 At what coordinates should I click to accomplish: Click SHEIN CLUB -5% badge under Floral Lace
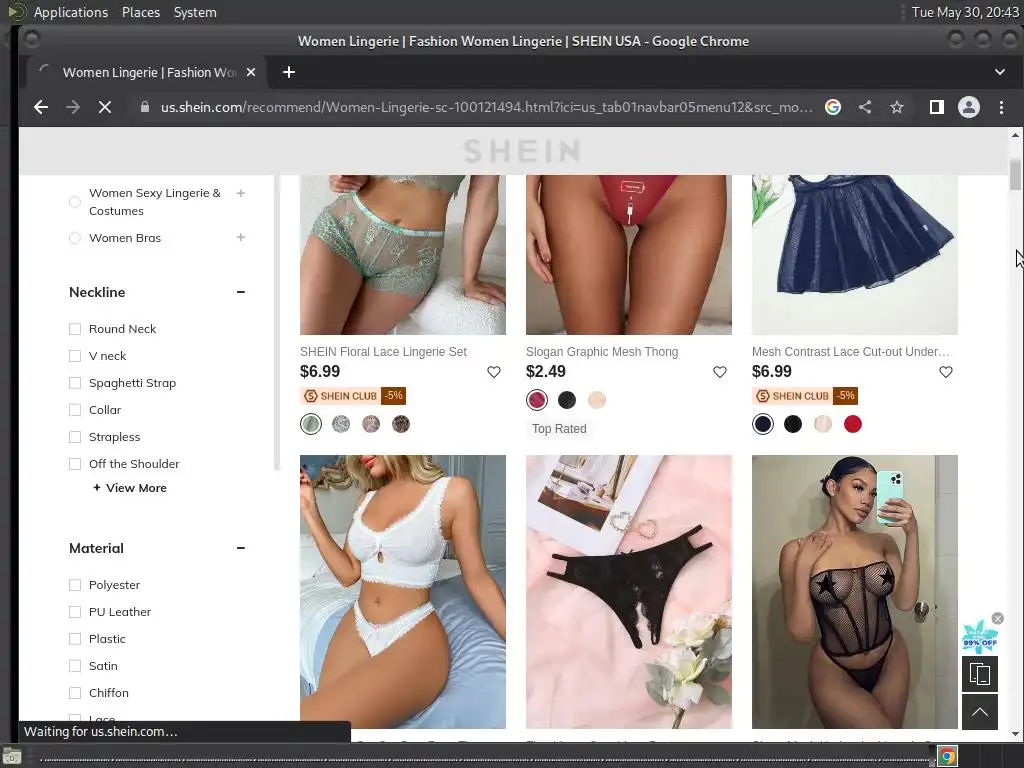353,396
